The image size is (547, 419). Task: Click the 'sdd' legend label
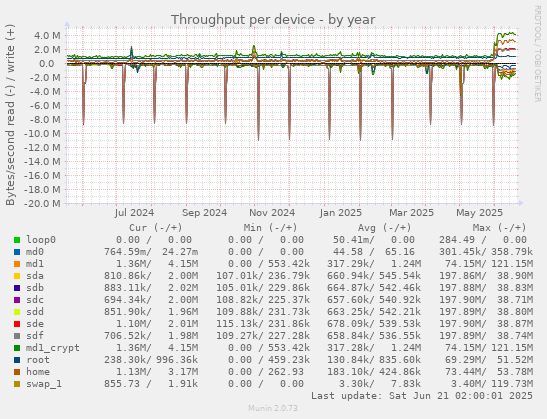click(35, 312)
